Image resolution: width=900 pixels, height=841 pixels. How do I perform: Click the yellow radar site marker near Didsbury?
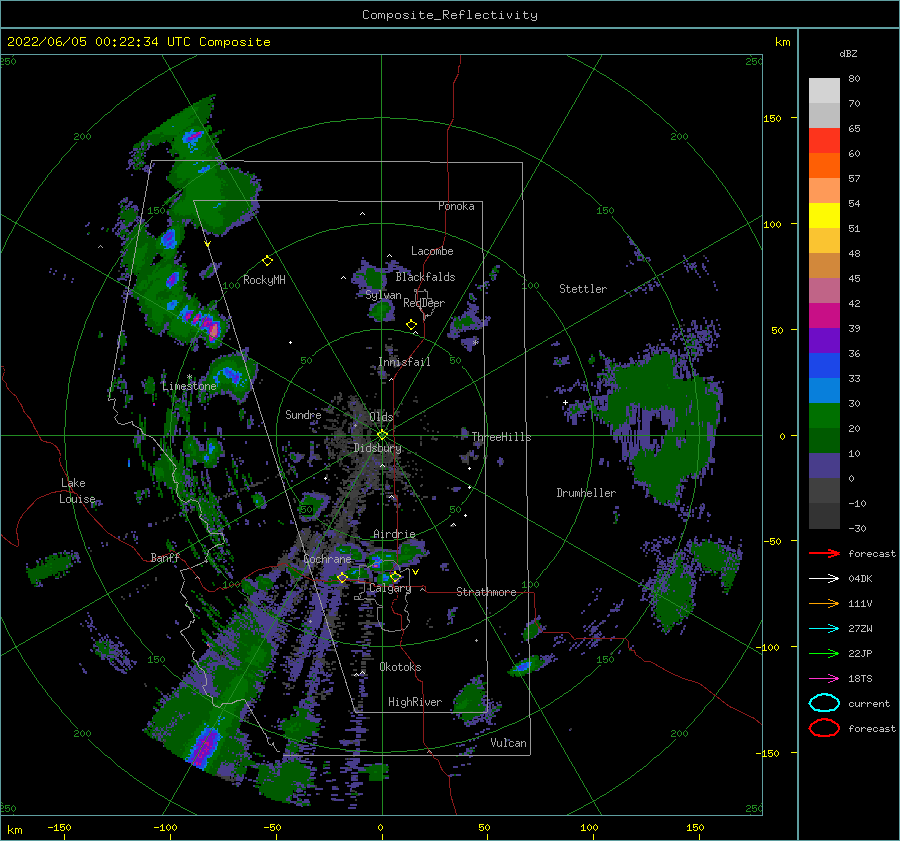[x=382, y=435]
